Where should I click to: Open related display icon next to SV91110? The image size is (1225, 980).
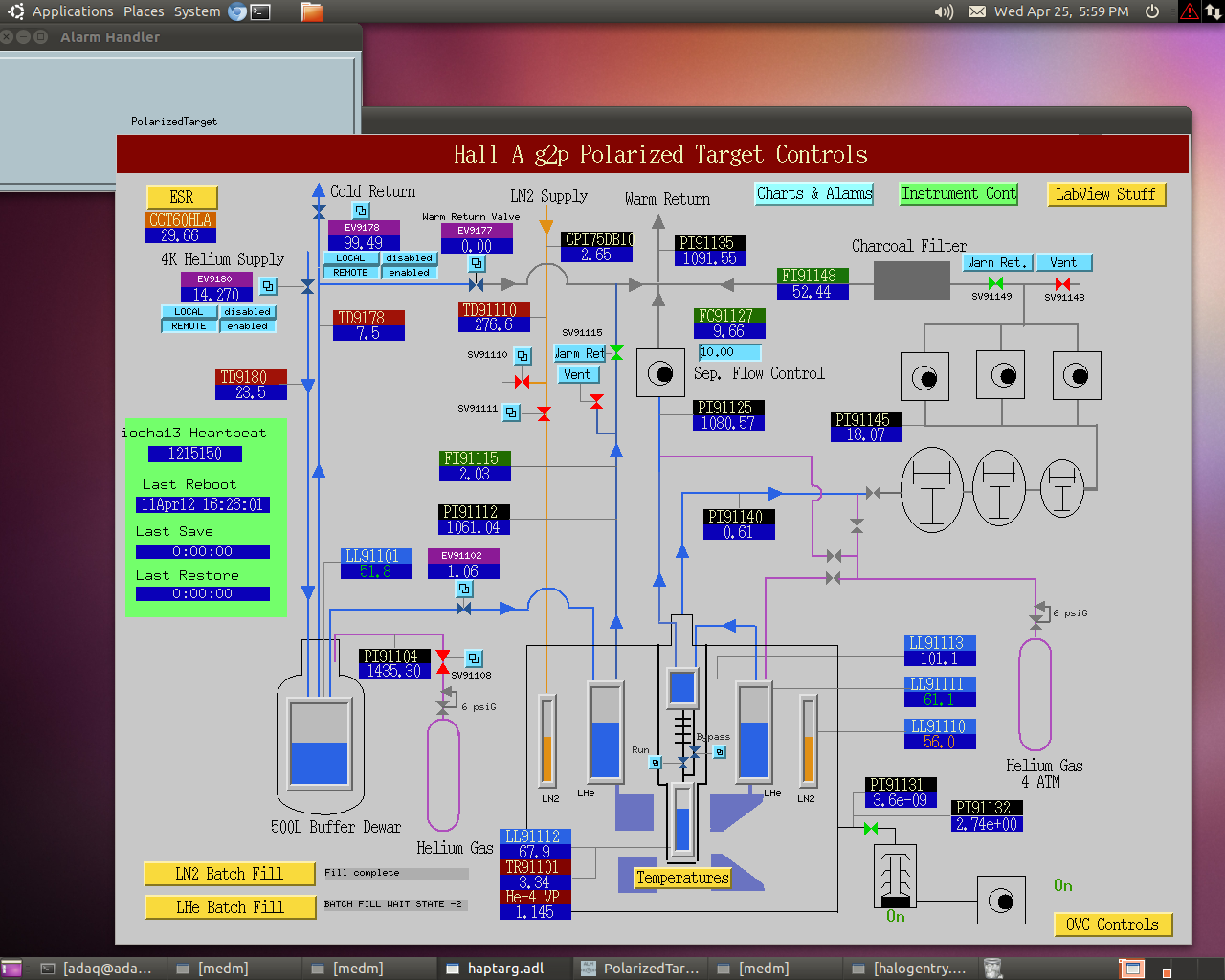[523, 356]
